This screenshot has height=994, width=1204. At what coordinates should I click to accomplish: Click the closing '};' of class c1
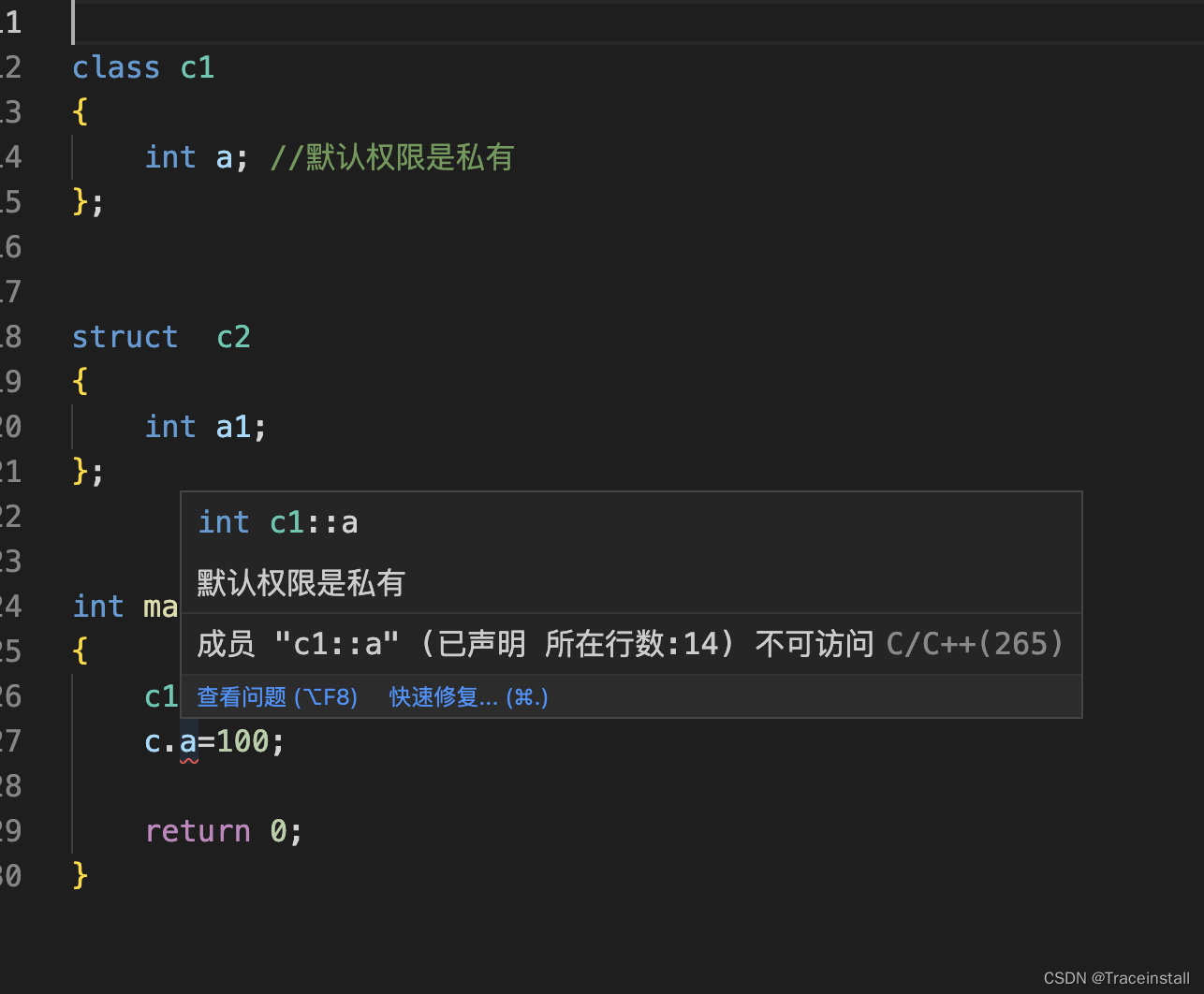[x=89, y=202]
